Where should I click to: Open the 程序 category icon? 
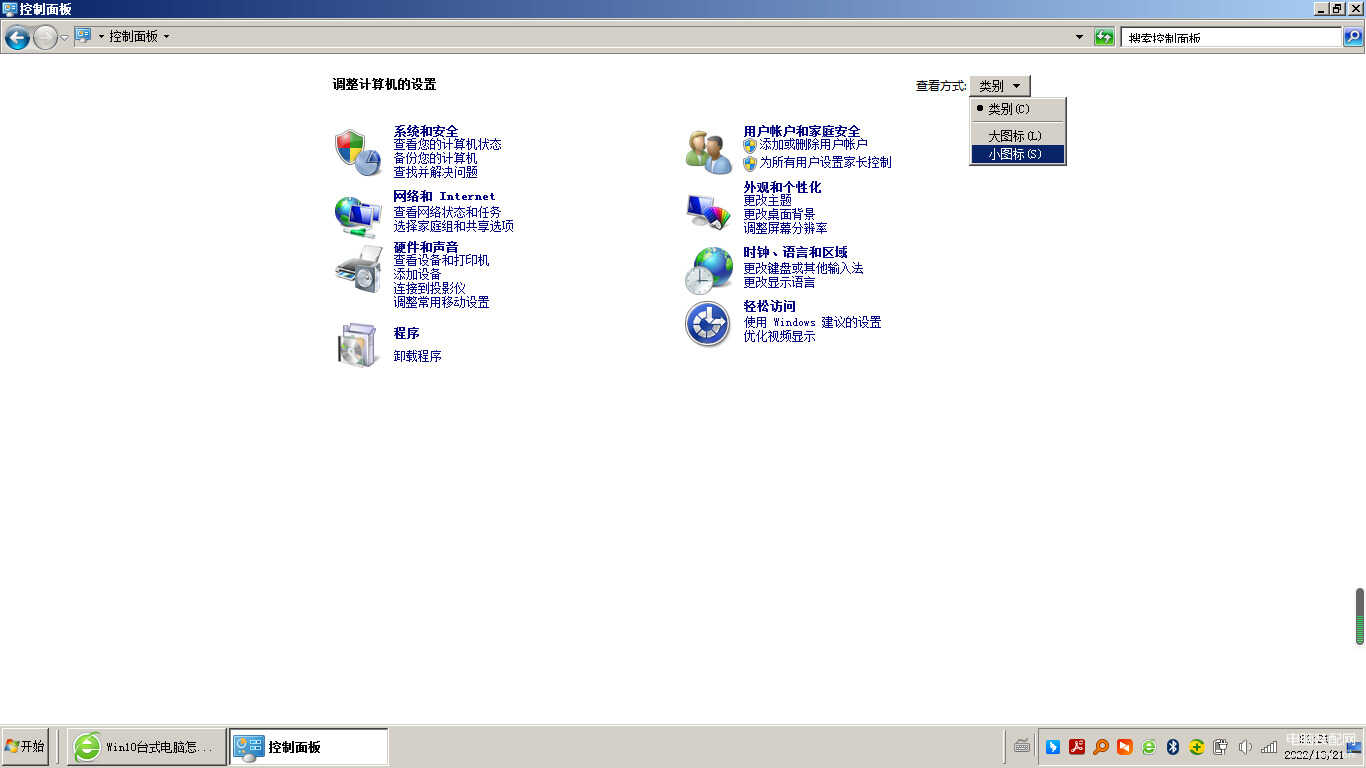tap(357, 345)
